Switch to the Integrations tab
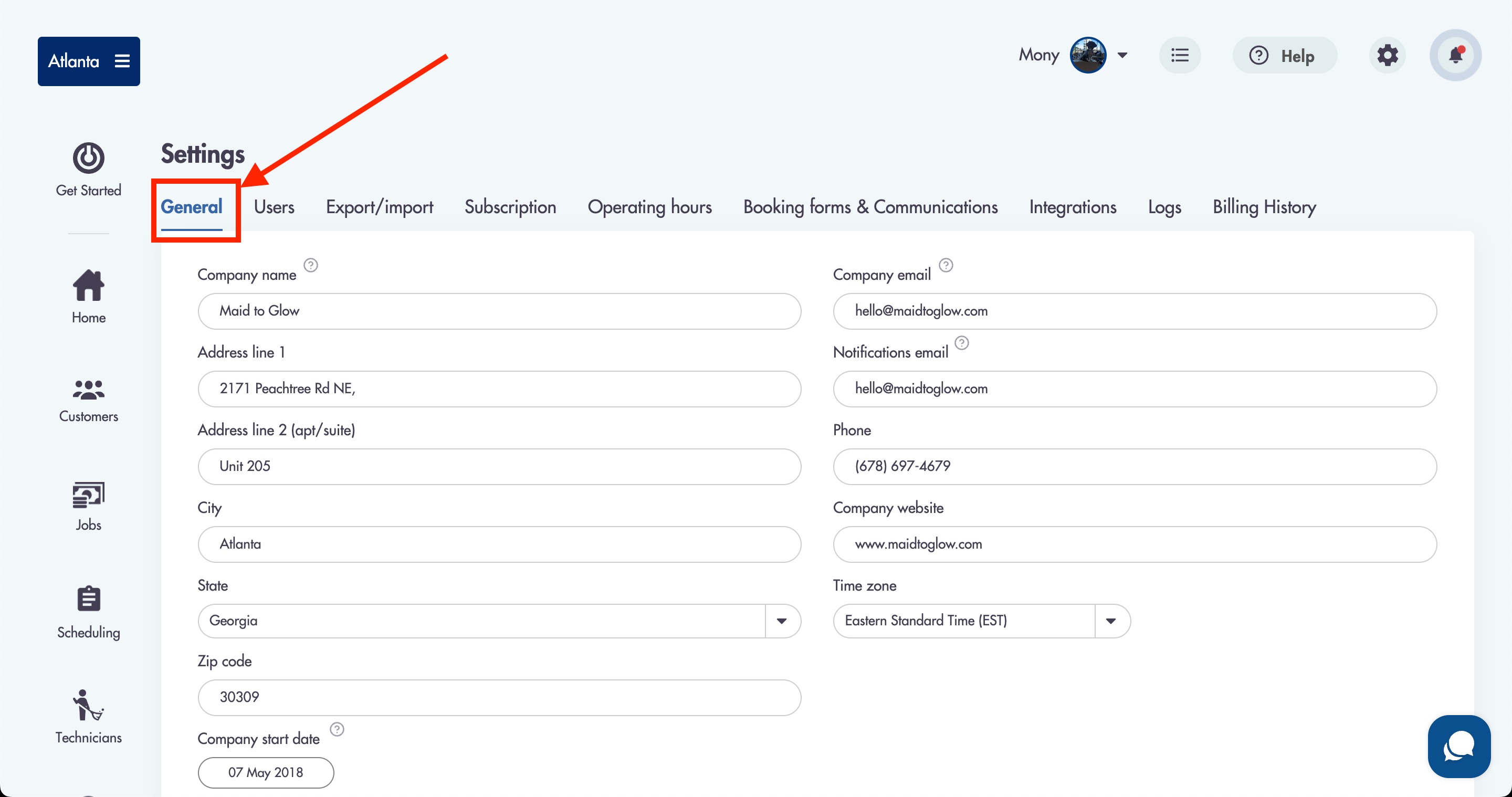Viewport: 1512px width, 797px height. tap(1073, 207)
